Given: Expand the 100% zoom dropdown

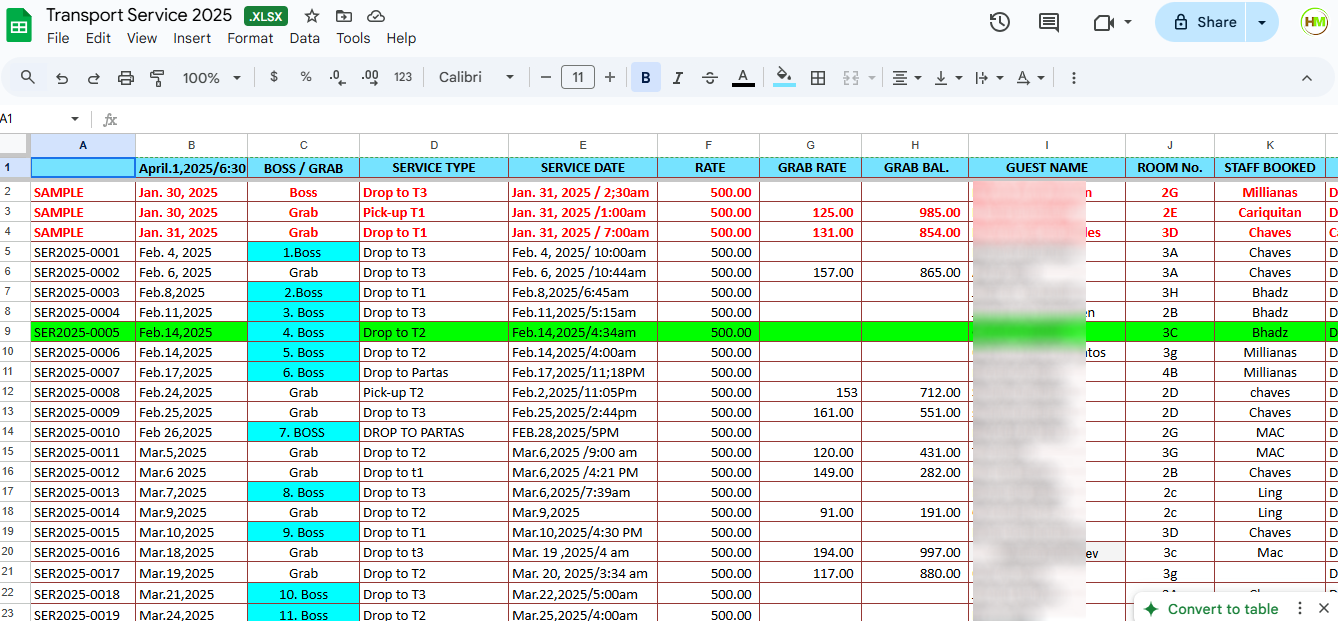Looking at the screenshot, I should pyautogui.click(x=212, y=78).
